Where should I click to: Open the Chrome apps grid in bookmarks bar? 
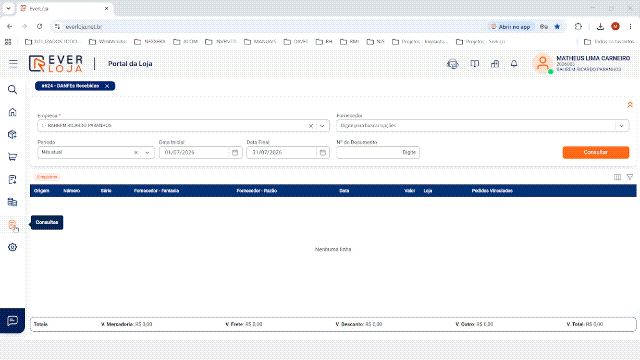[x=8, y=42]
